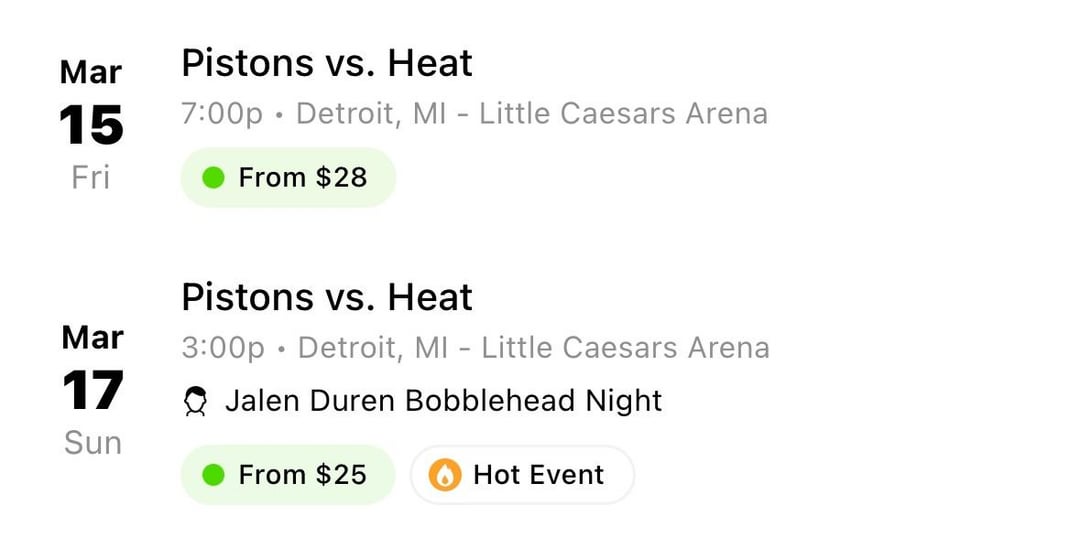This screenshot has height=559, width=1080.
Task: Click the bold 17 date number
Action: tap(92, 391)
